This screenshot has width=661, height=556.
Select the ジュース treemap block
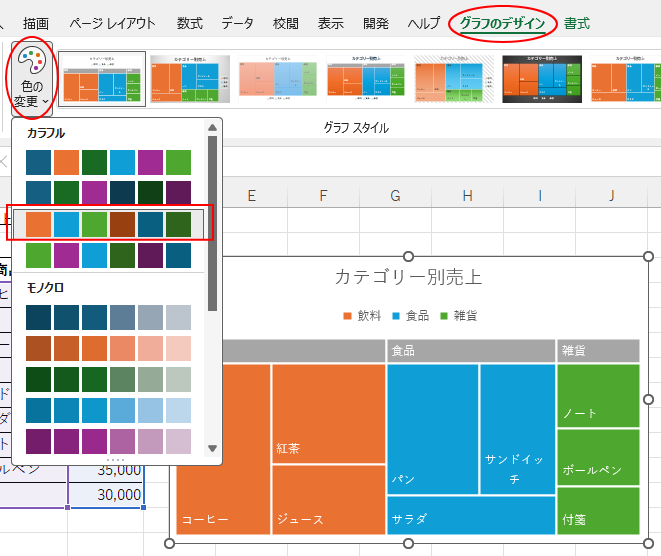pyautogui.click(x=329, y=500)
